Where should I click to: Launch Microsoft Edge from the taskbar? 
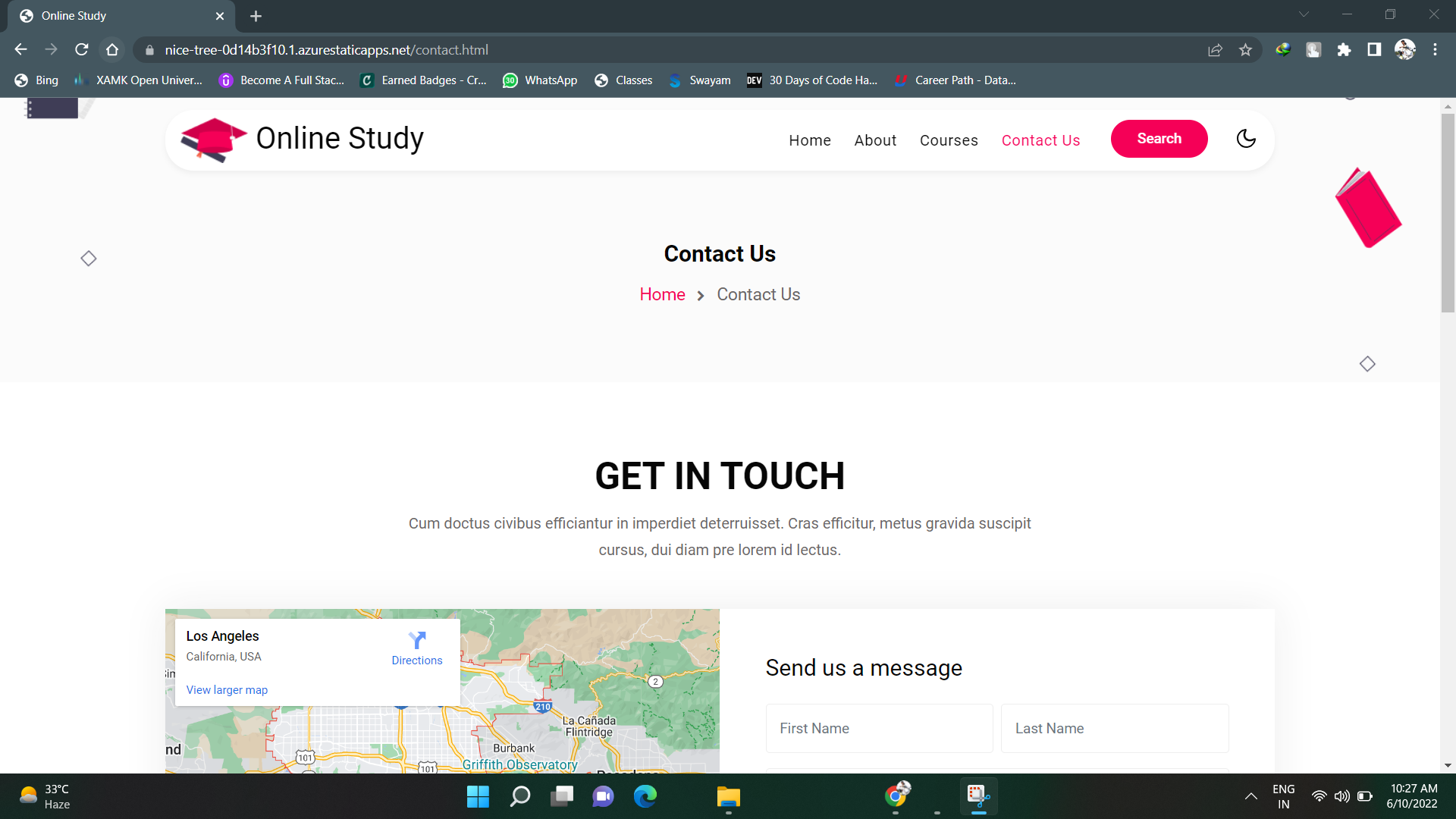[645, 796]
